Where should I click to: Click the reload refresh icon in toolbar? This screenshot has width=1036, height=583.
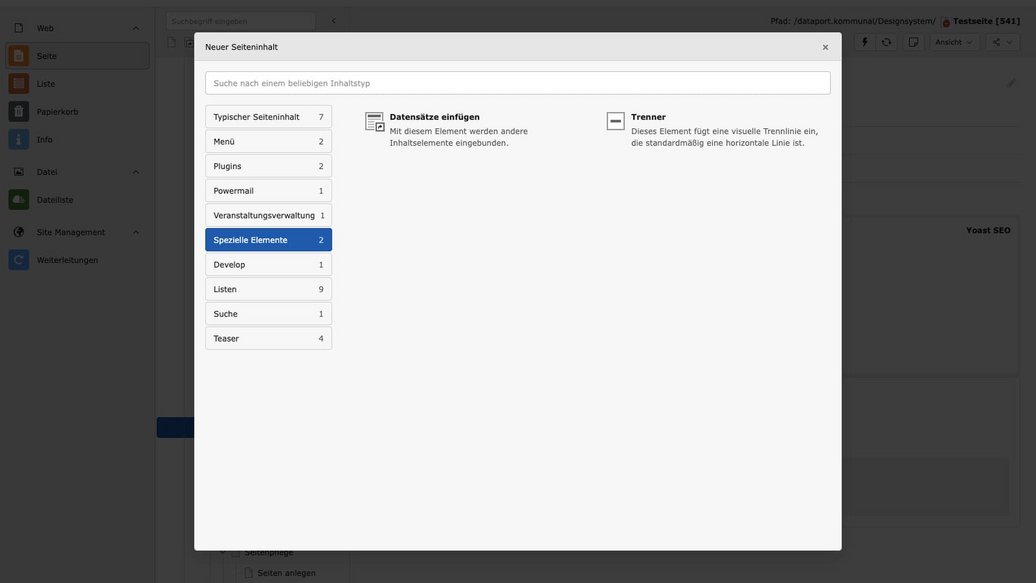pos(886,42)
